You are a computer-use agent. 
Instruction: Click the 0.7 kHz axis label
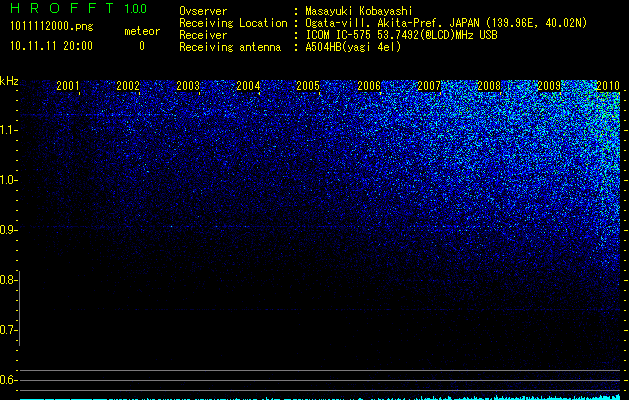coord(8,330)
